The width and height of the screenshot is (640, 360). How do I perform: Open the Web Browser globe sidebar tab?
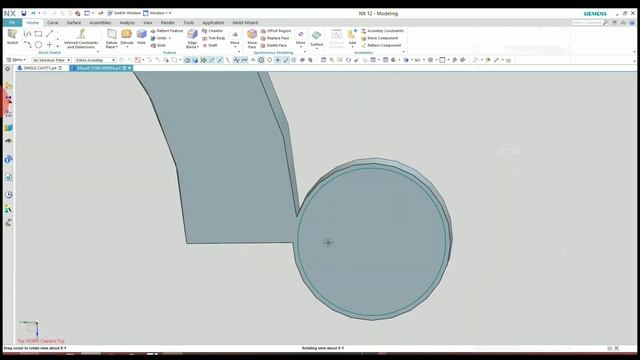point(8,160)
